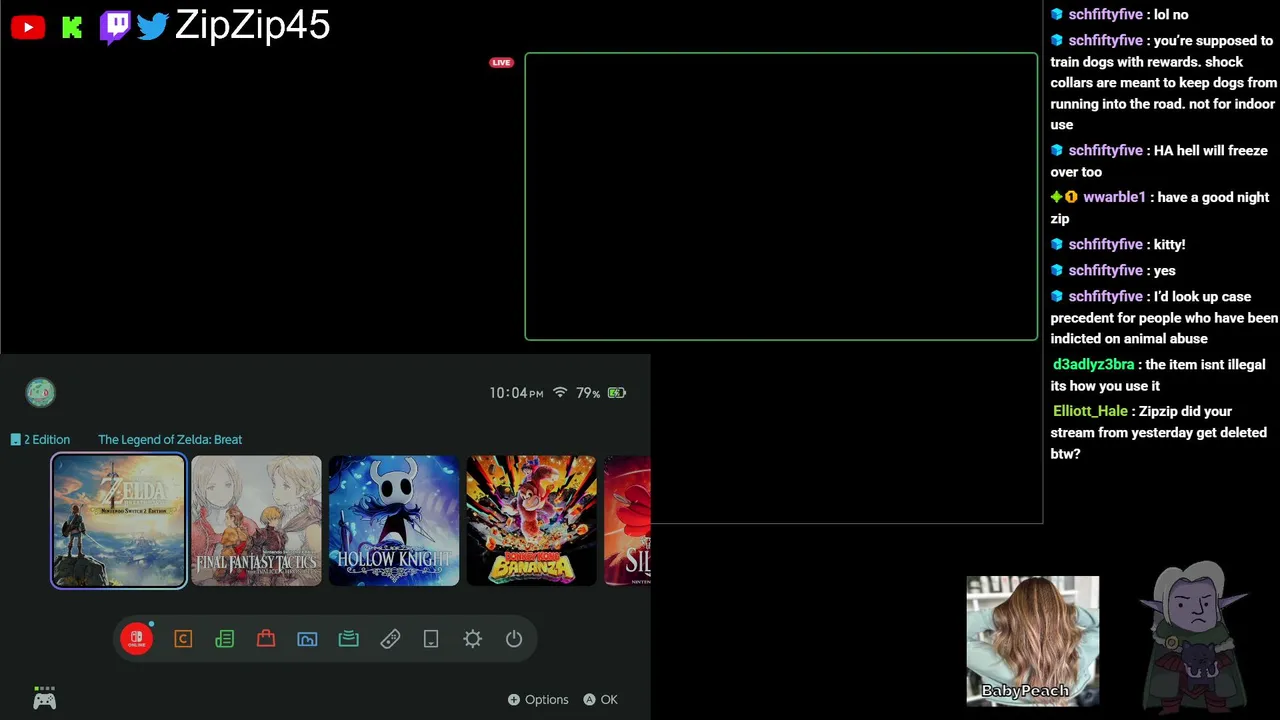
Task: Click the battery charging icon
Action: 617,393
